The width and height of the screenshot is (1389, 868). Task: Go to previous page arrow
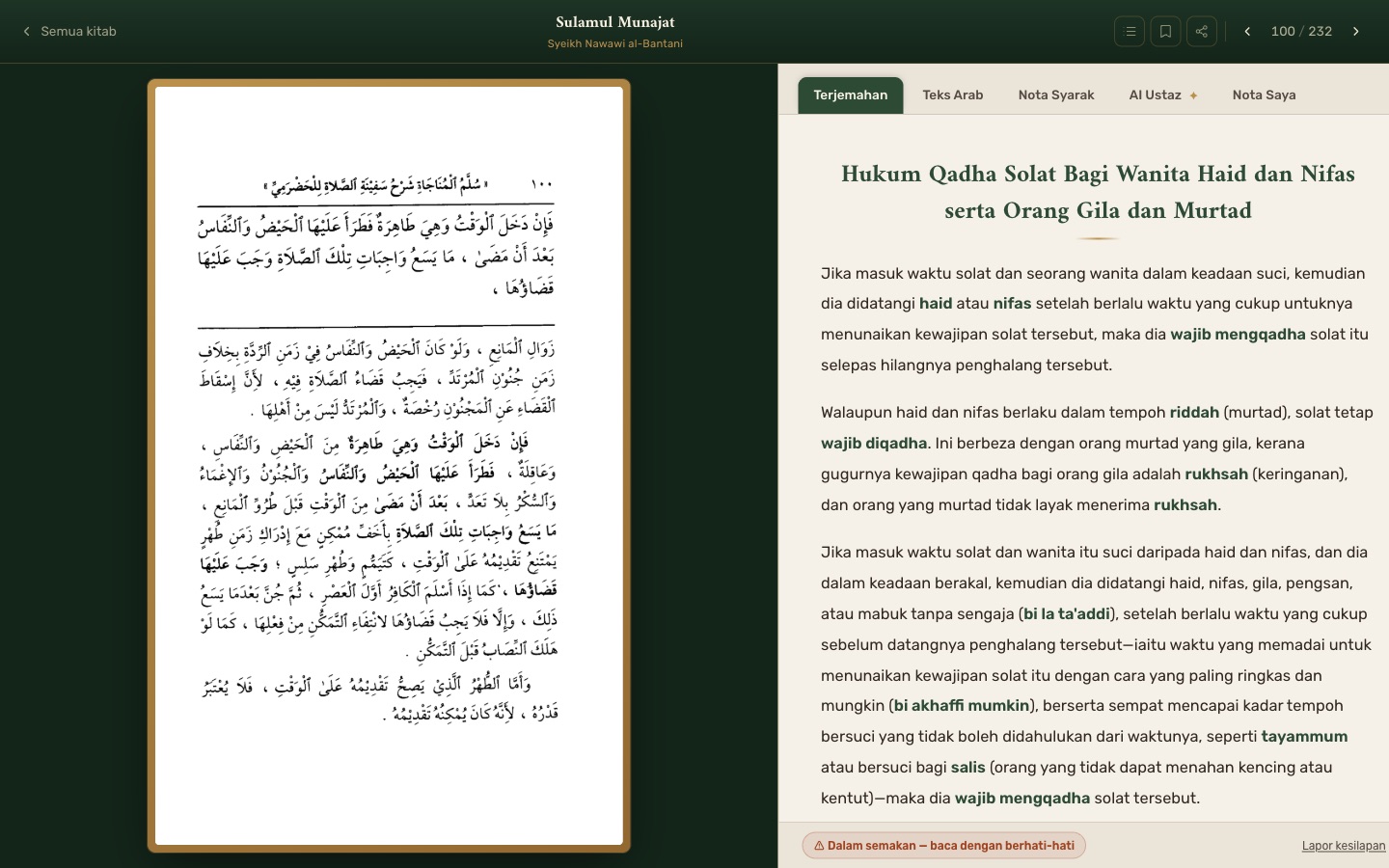coord(1247,31)
